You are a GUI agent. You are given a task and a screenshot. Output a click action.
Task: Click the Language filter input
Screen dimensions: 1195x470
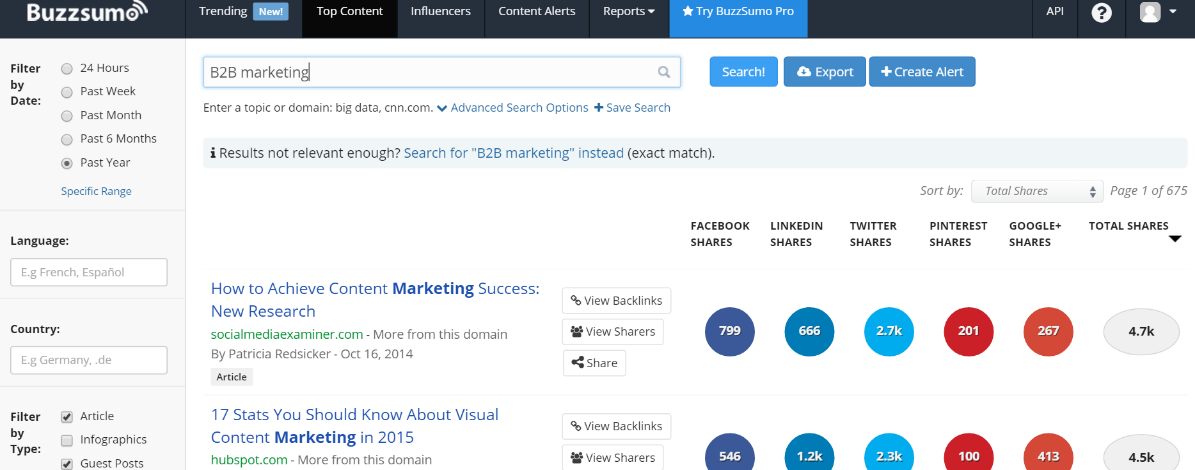[88, 272]
